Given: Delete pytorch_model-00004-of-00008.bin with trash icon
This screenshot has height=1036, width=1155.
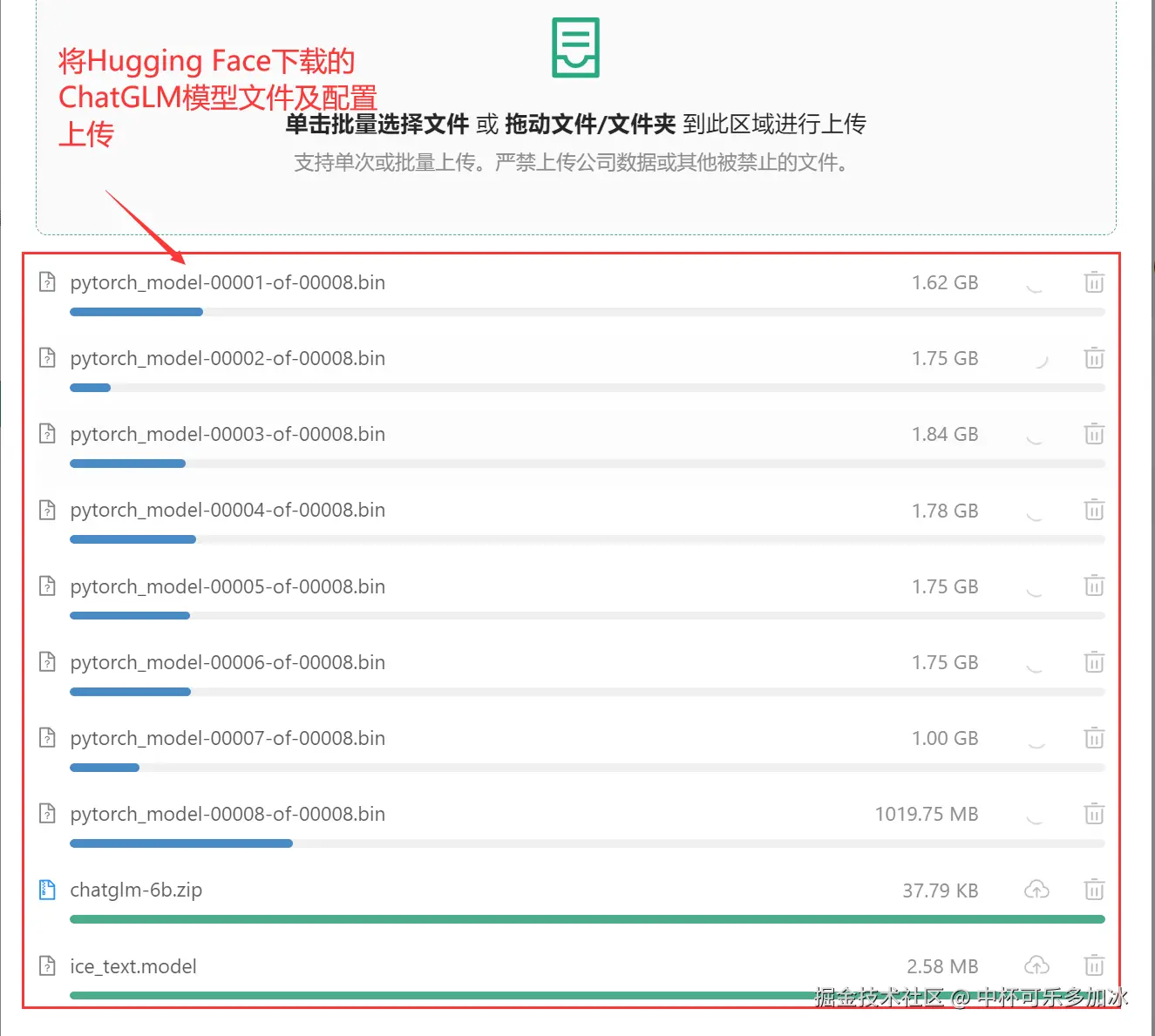Looking at the screenshot, I should click(x=1094, y=510).
